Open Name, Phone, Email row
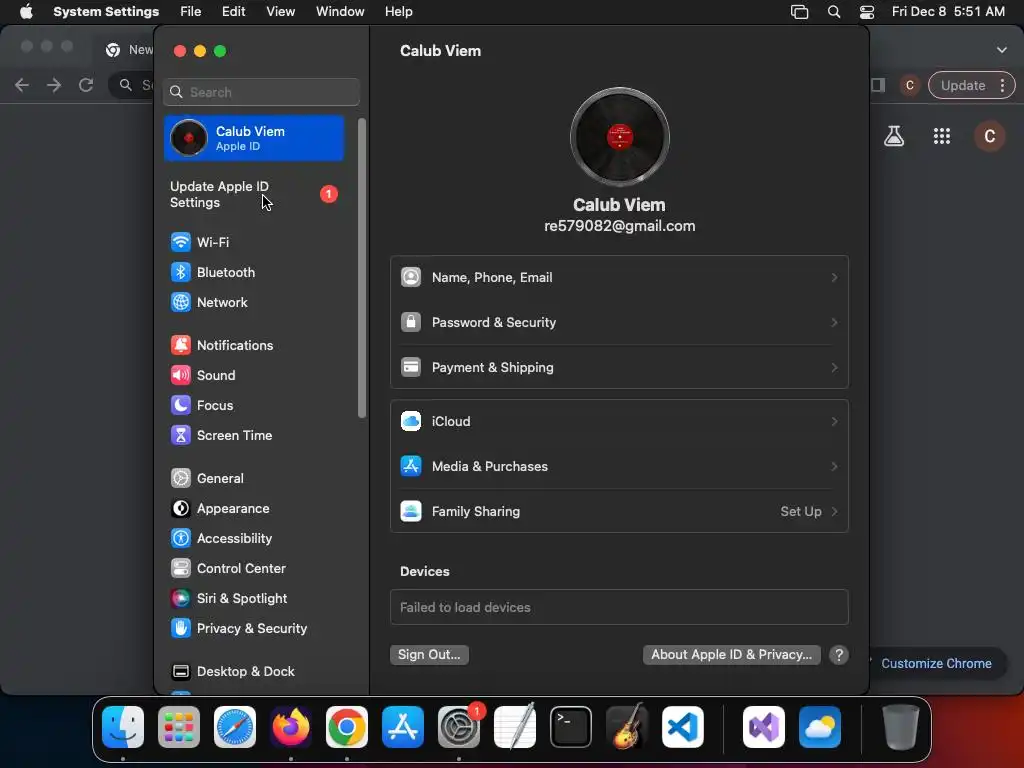The image size is (1024, 768). [619, 278]
